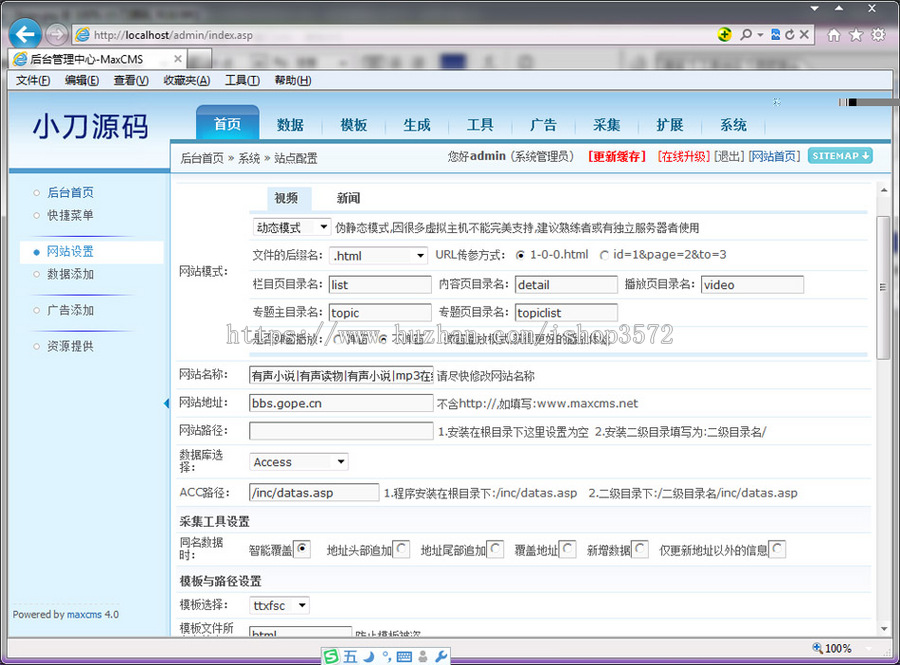Click the compatibility view broken-page icon

click(x=775, y=34)
